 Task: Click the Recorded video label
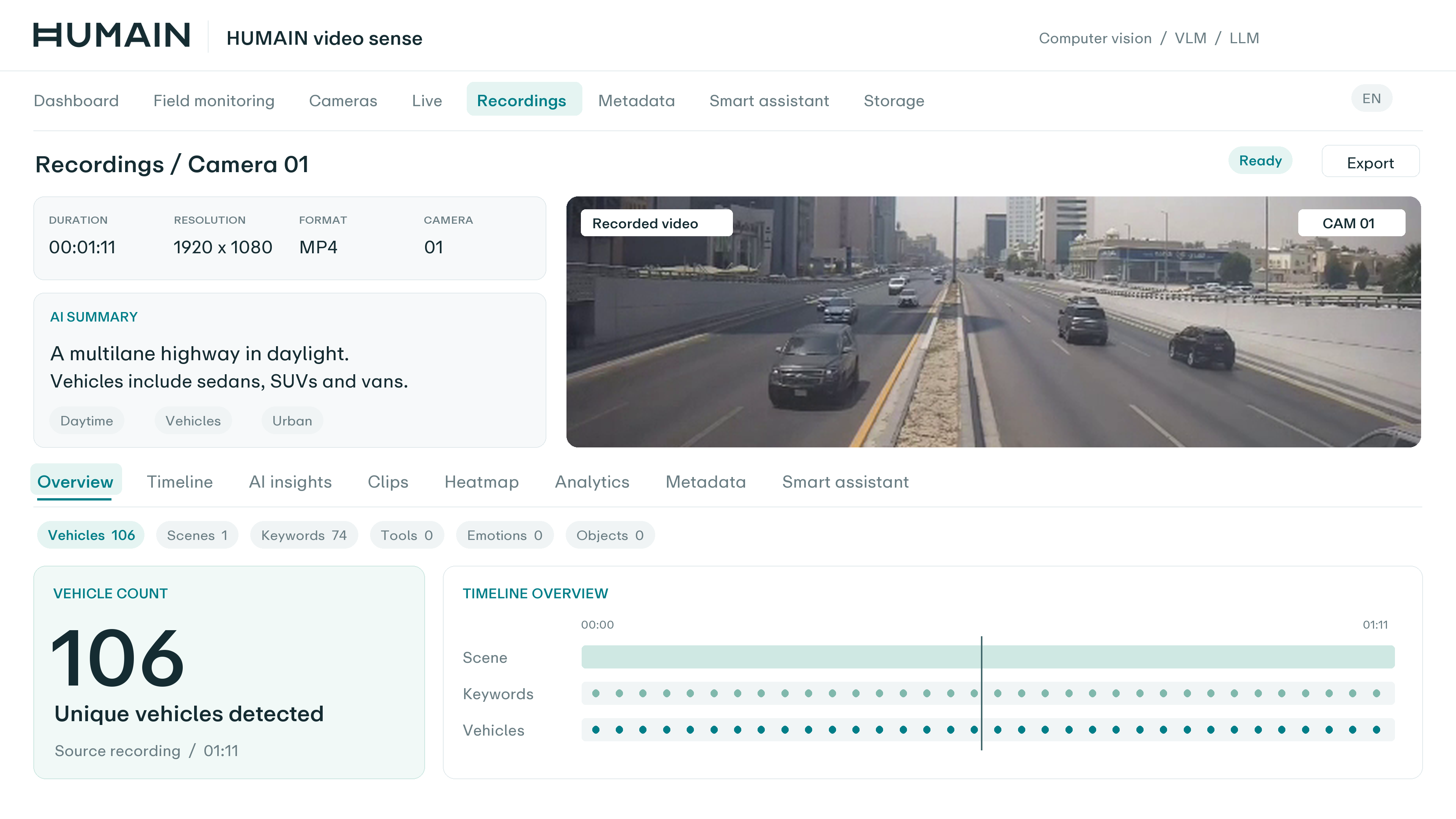pos(656,223)
